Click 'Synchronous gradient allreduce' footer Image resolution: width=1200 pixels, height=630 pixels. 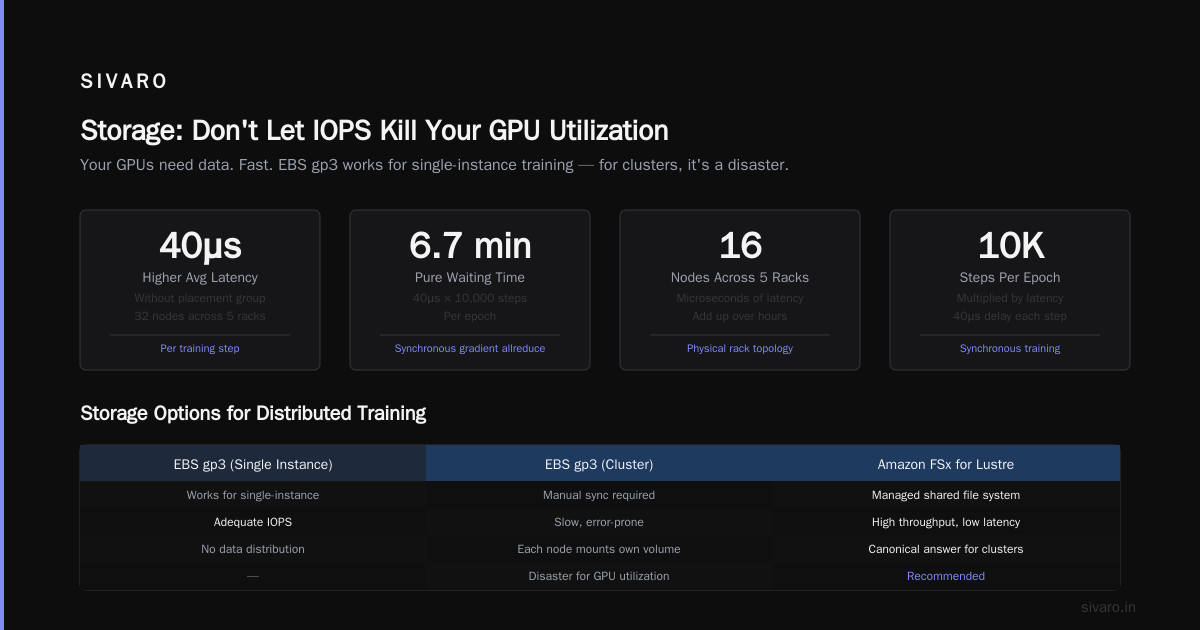point(470,349)
